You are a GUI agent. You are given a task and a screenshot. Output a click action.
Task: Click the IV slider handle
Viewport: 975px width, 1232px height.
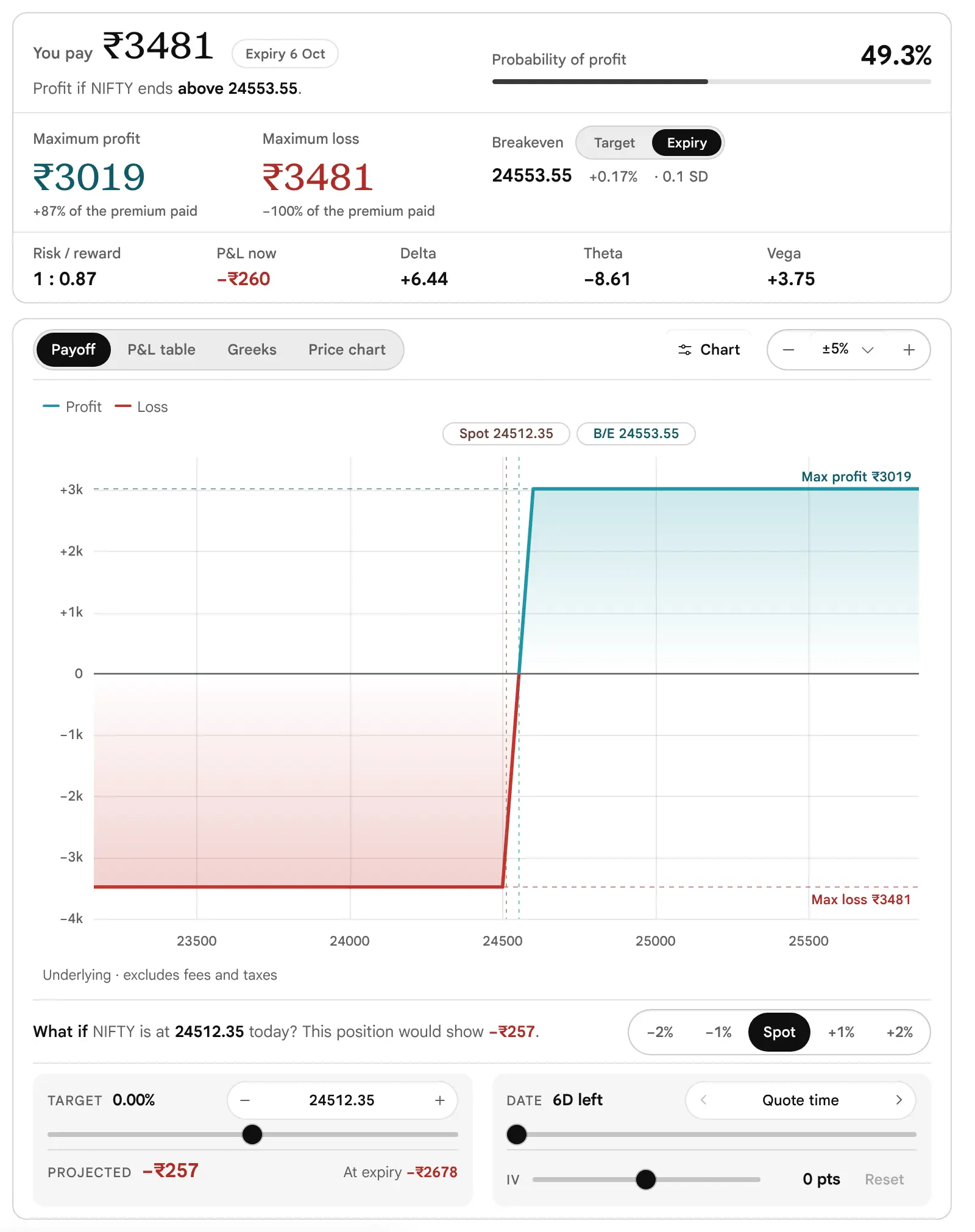(x=646, y=1180)
